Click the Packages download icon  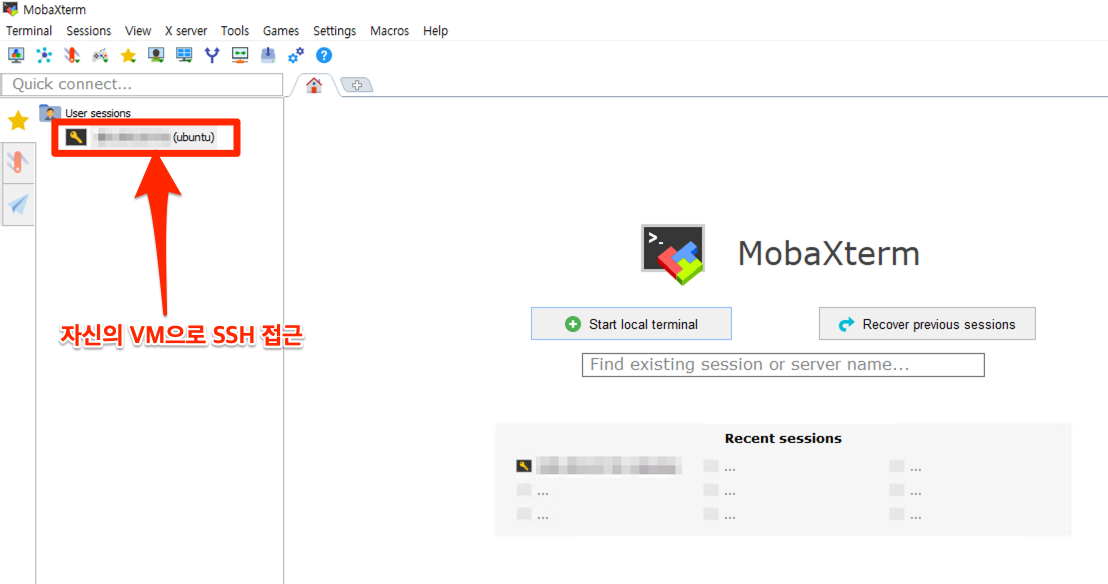click(268, 55)
